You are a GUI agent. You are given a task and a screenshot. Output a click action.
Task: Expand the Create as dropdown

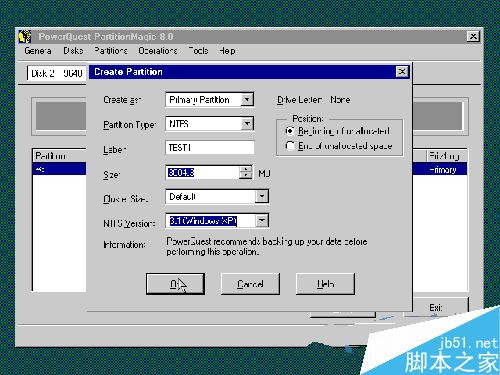(x=247, y=100)
